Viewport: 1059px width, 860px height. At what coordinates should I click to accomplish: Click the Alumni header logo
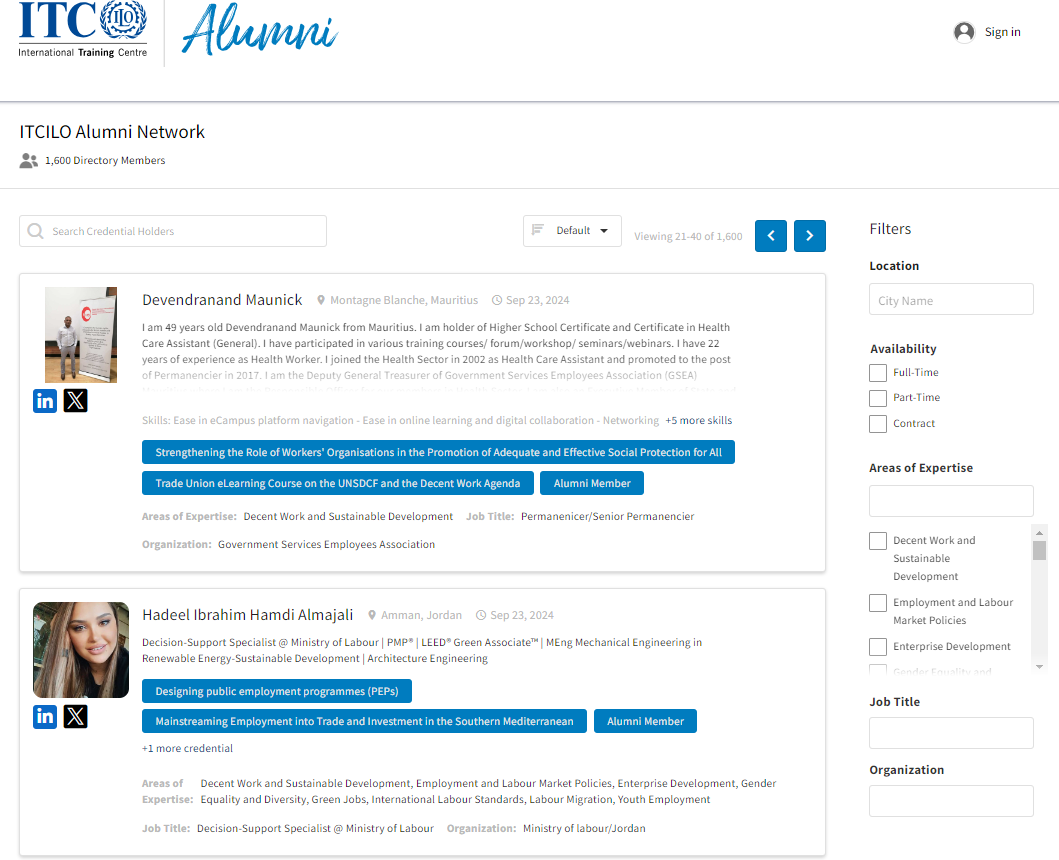[259, 33]
